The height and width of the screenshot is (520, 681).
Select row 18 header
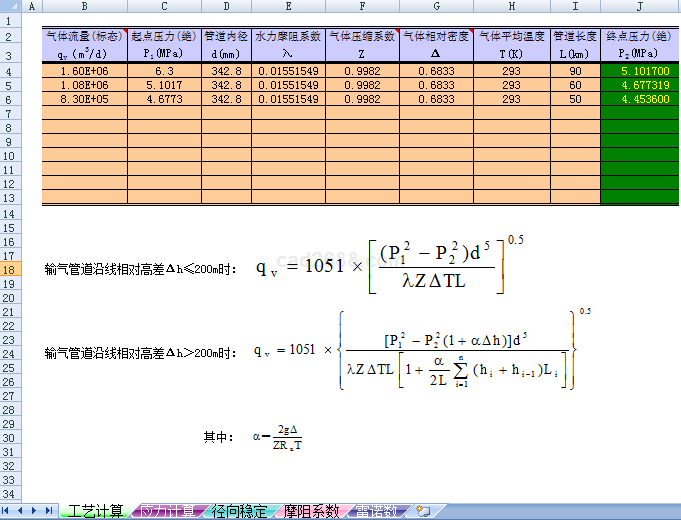(10, 270)
